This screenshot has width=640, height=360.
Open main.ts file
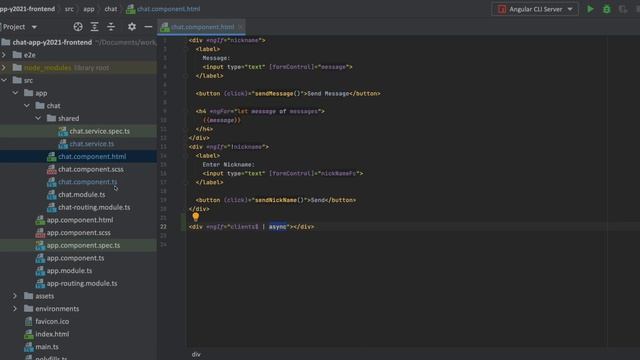pyautogui.click(x=47, y=347)
